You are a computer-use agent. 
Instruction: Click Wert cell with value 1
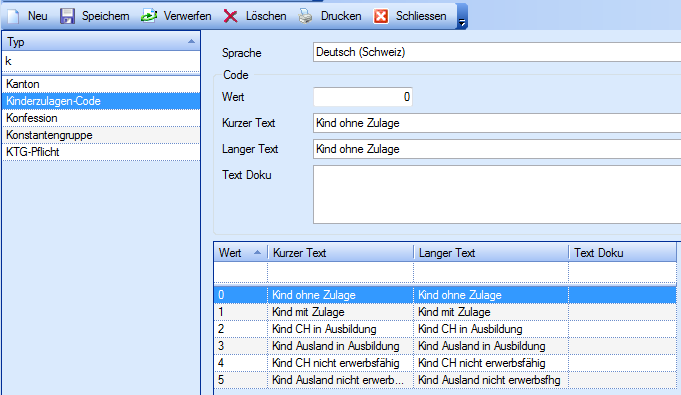pos(241,312)
